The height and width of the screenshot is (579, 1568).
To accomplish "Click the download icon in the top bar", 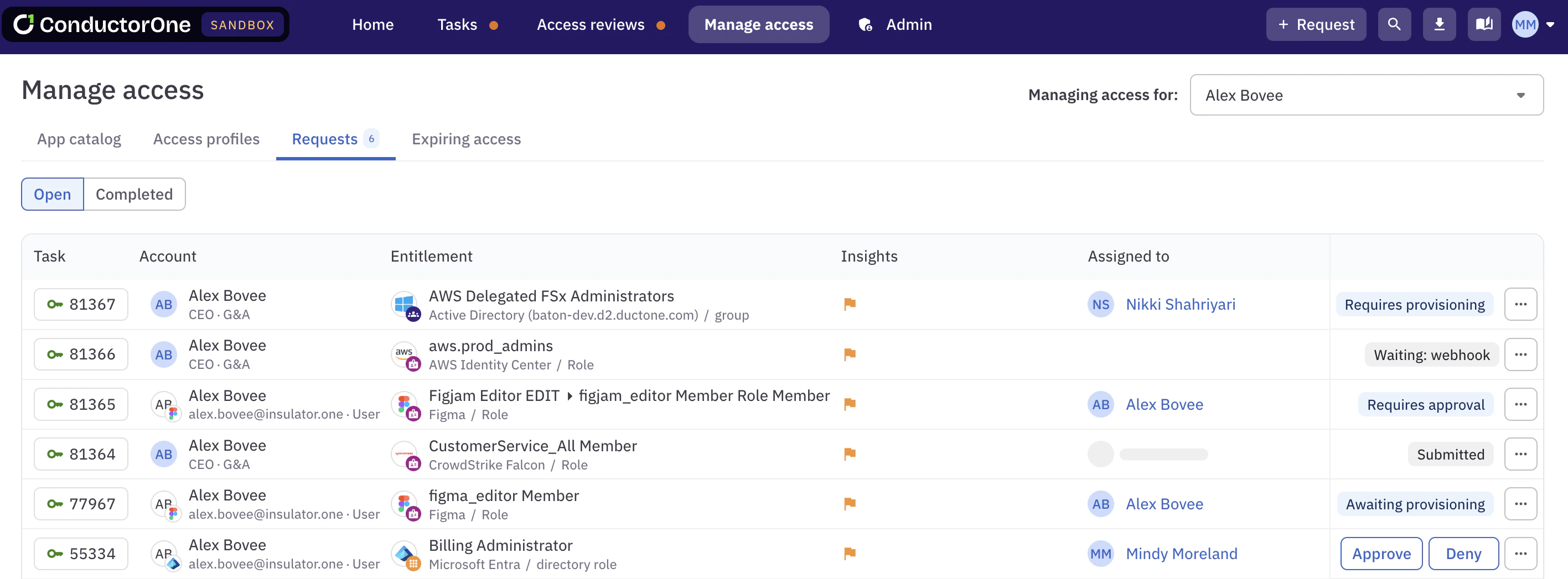I will click(x=1440, y=24).
